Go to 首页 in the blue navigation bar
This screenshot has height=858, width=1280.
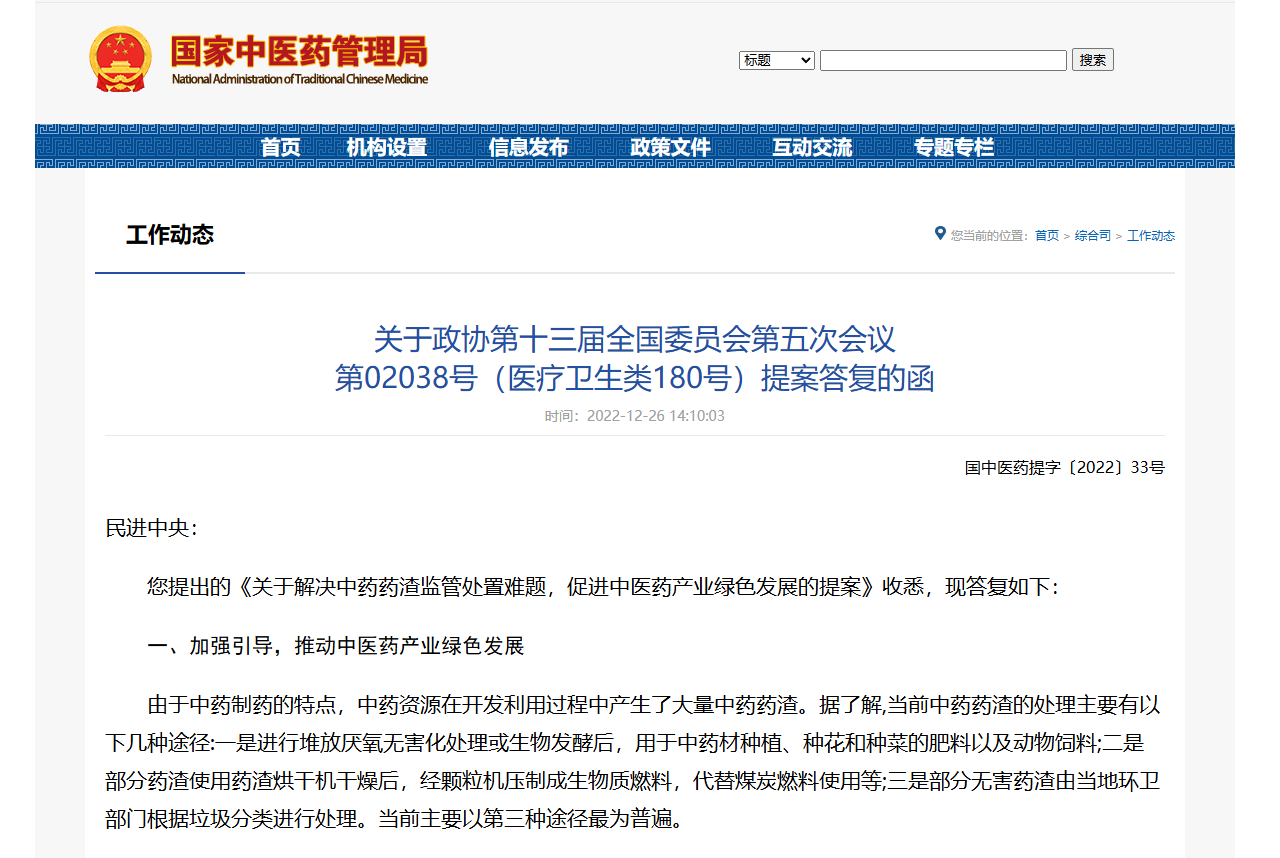click(x=280, y=148)
